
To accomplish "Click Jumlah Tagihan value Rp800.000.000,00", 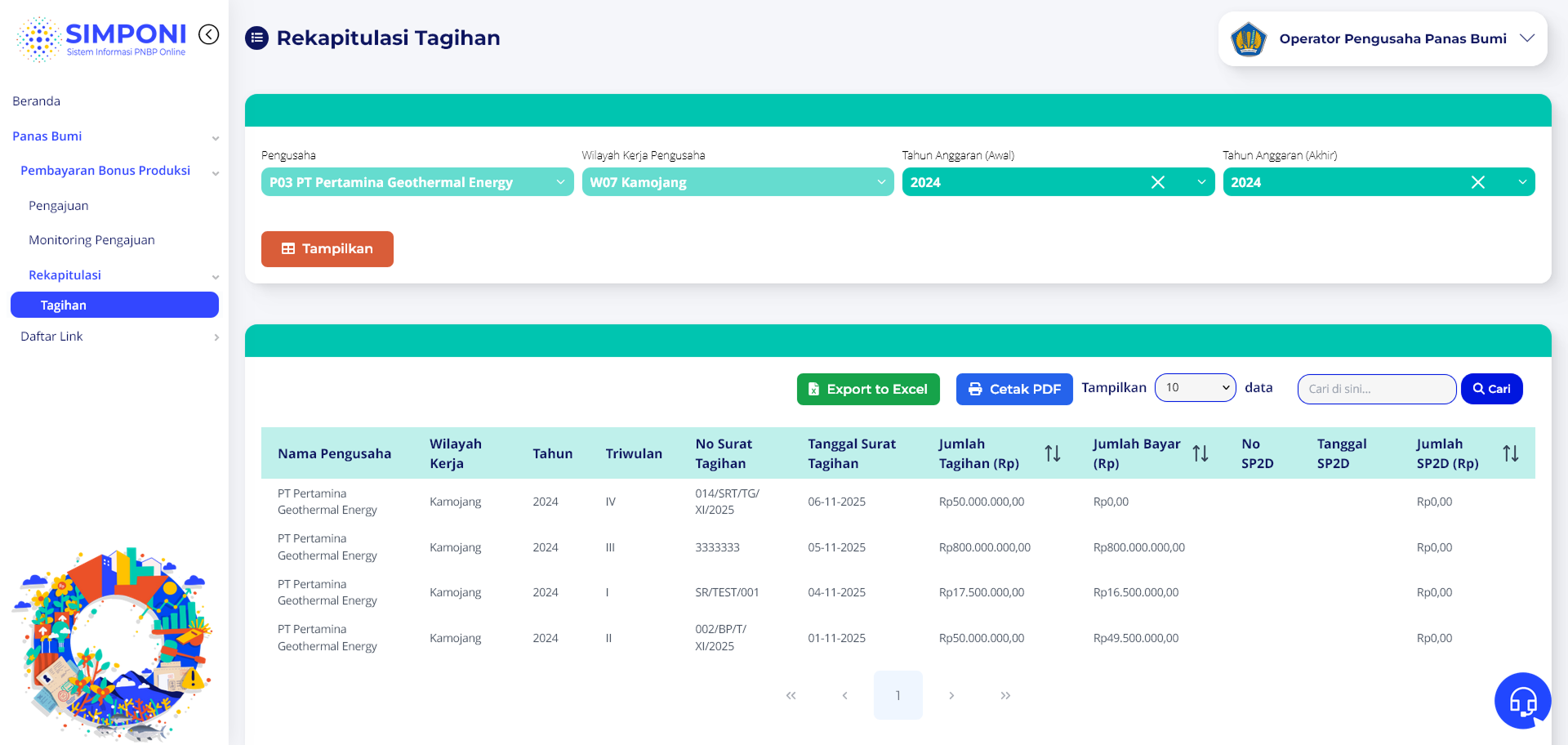I will (x=985, y=547).
